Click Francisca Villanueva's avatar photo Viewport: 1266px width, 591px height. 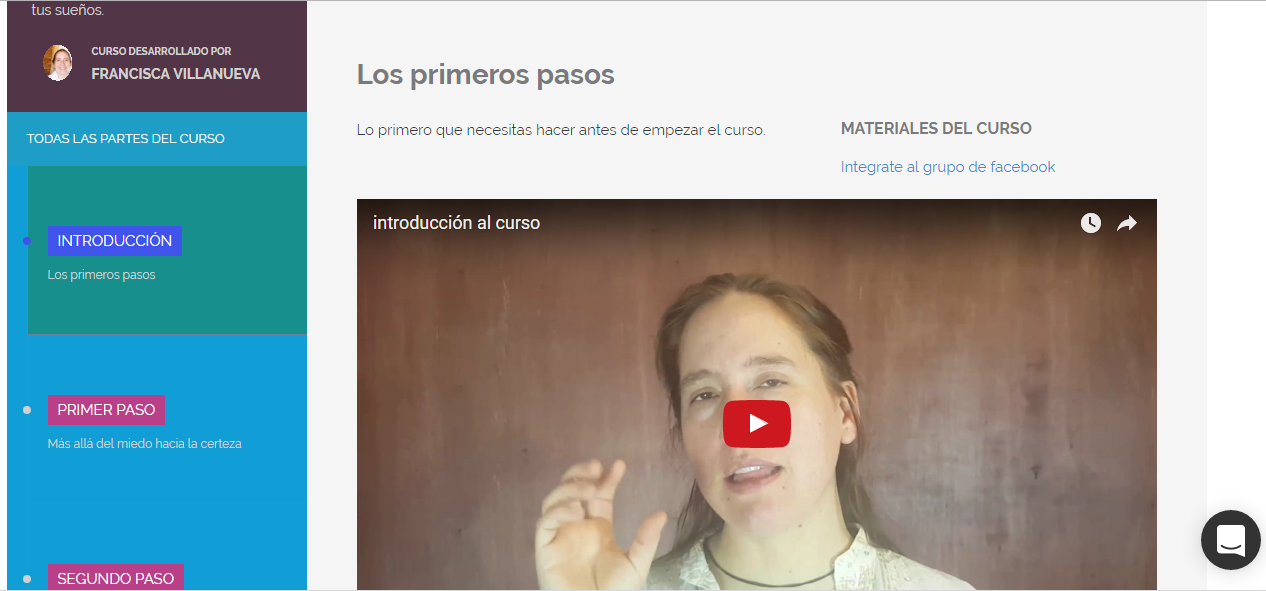(57, 63)
